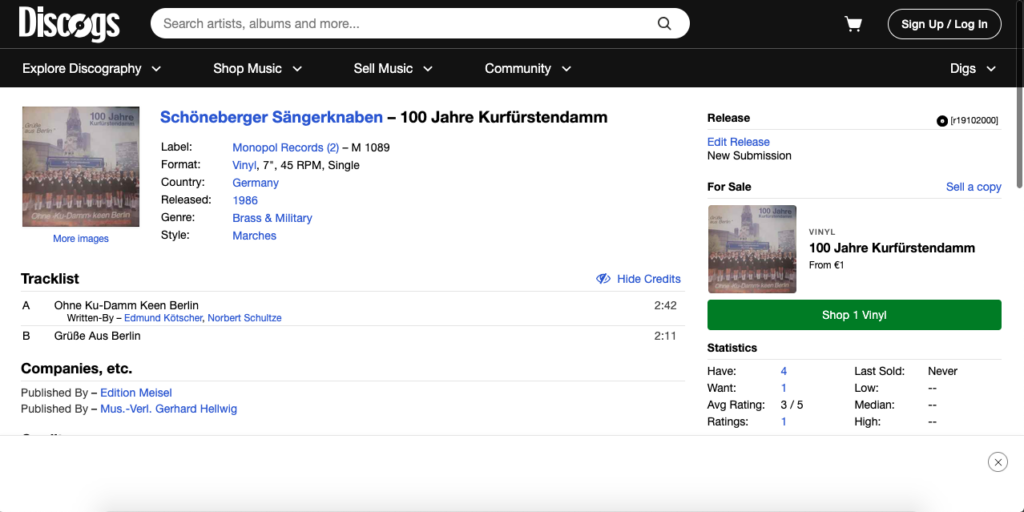The image size is (1024, 512).
Task: Click the Ratings count 1
Action: point(783,422)
